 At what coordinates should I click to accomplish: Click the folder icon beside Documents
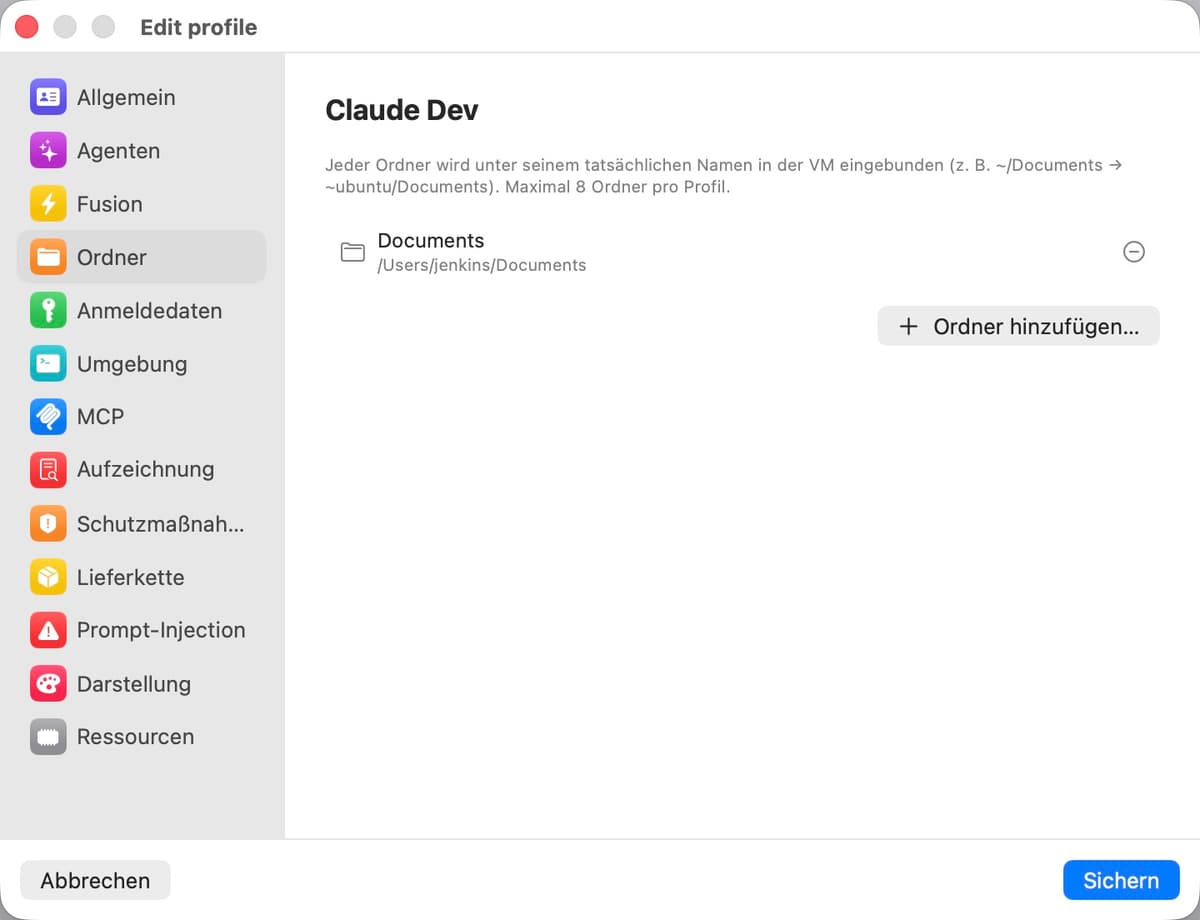352,252
